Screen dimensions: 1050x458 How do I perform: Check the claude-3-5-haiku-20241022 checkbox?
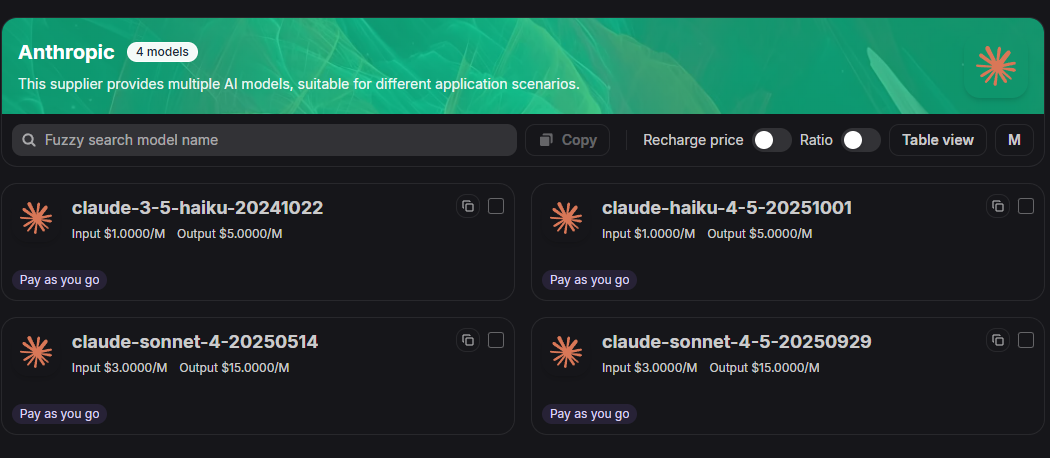(496, 206)
